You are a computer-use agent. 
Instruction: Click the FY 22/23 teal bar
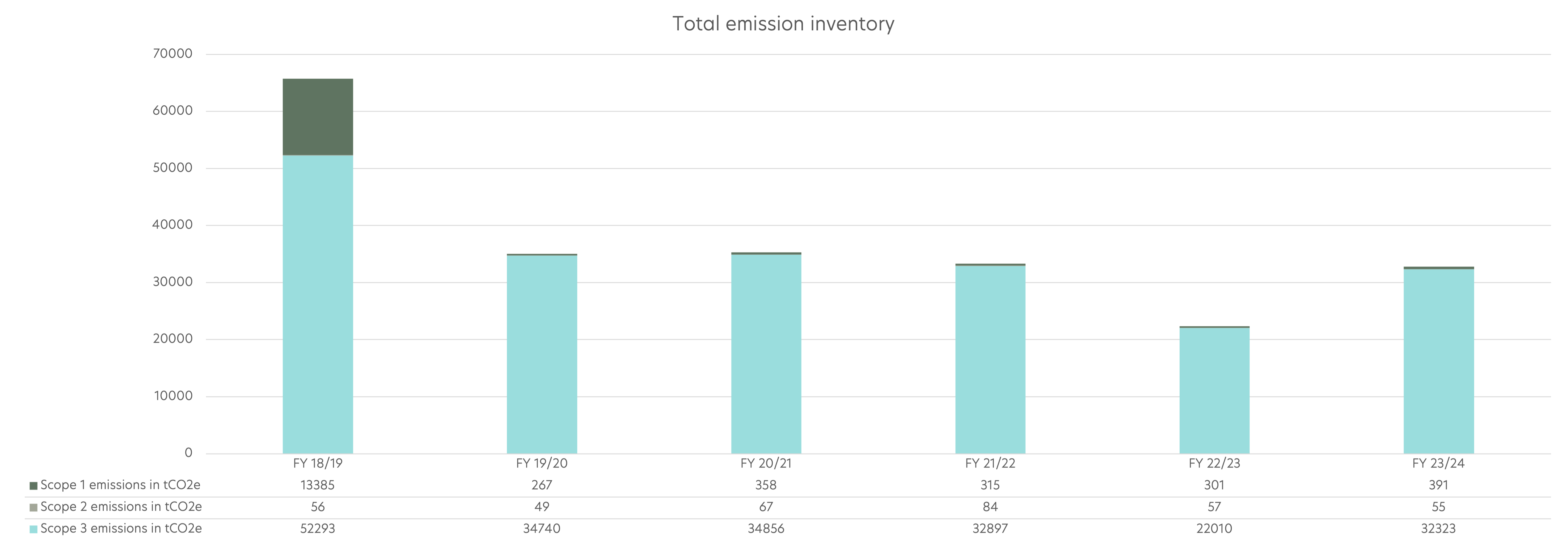pos(1214,391)
